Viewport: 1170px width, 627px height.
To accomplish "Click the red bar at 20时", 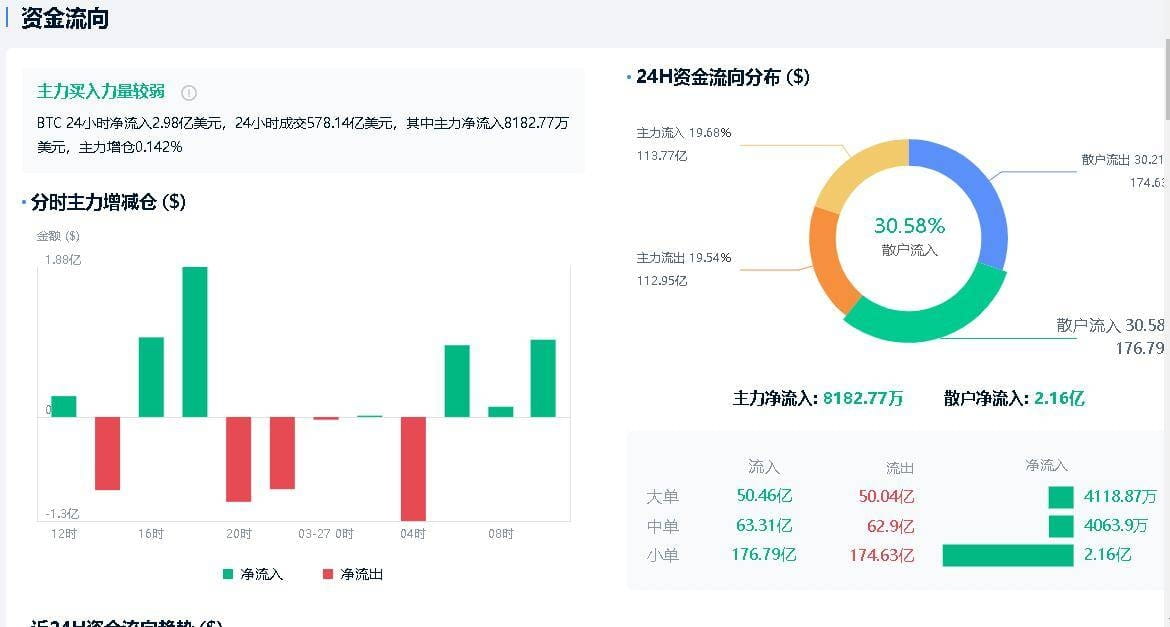I will (239, 459).
